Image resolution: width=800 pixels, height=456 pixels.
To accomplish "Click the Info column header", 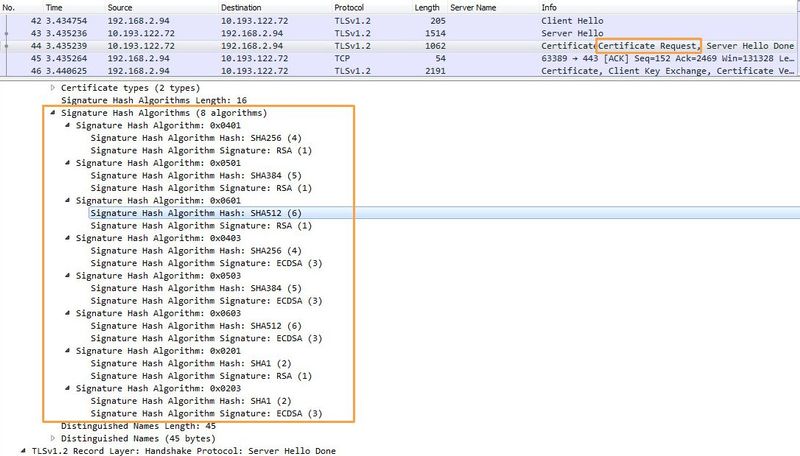I will point(549,8).
